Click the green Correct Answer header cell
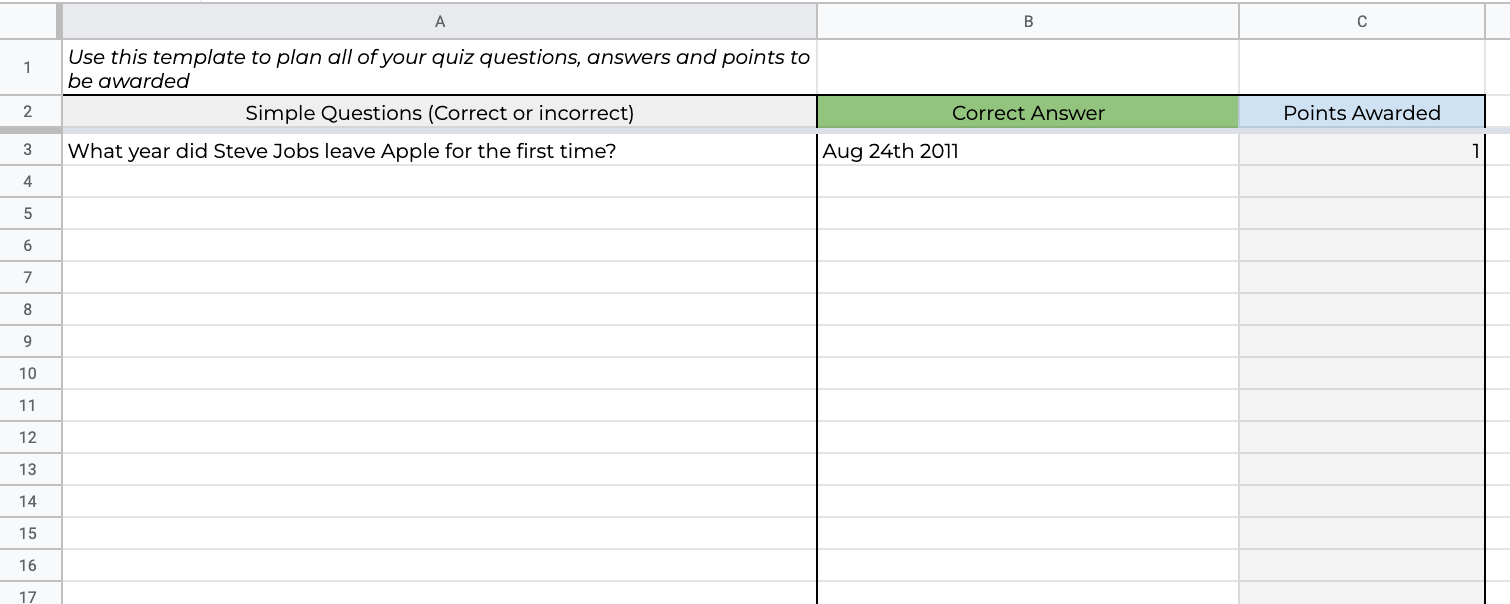Image resolution: width=1510 pixels, height=604 pixels. tap(1028, 113)
